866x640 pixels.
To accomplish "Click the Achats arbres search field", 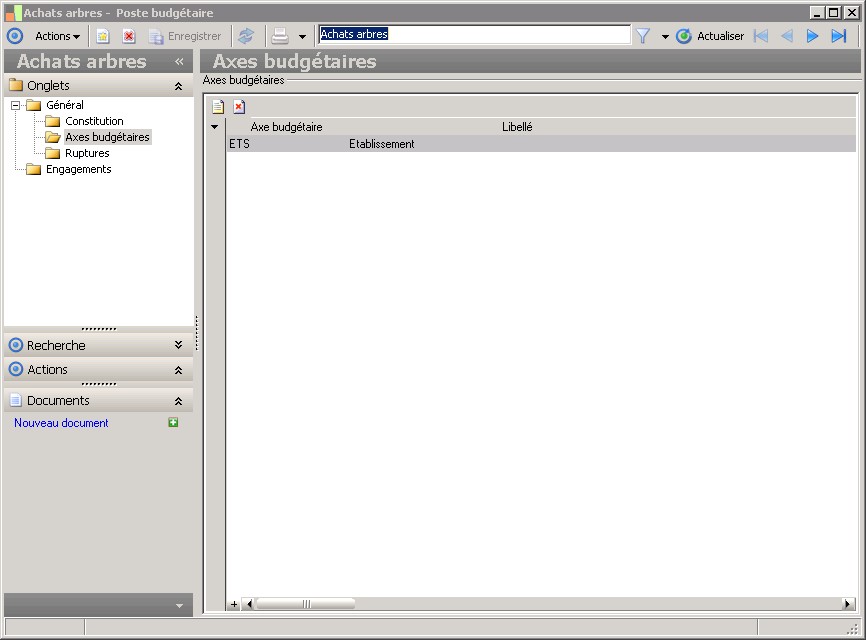I will point(474,34).
